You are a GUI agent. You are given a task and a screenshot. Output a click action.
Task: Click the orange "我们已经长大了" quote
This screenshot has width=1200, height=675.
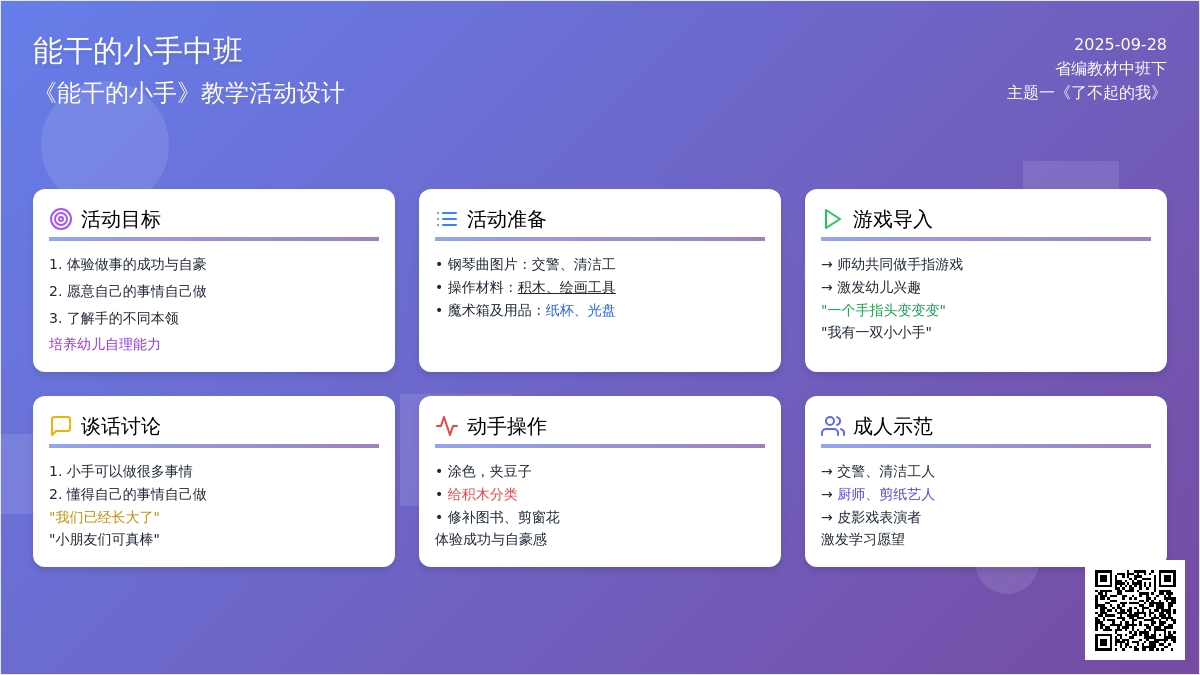(x=104, y=517)
